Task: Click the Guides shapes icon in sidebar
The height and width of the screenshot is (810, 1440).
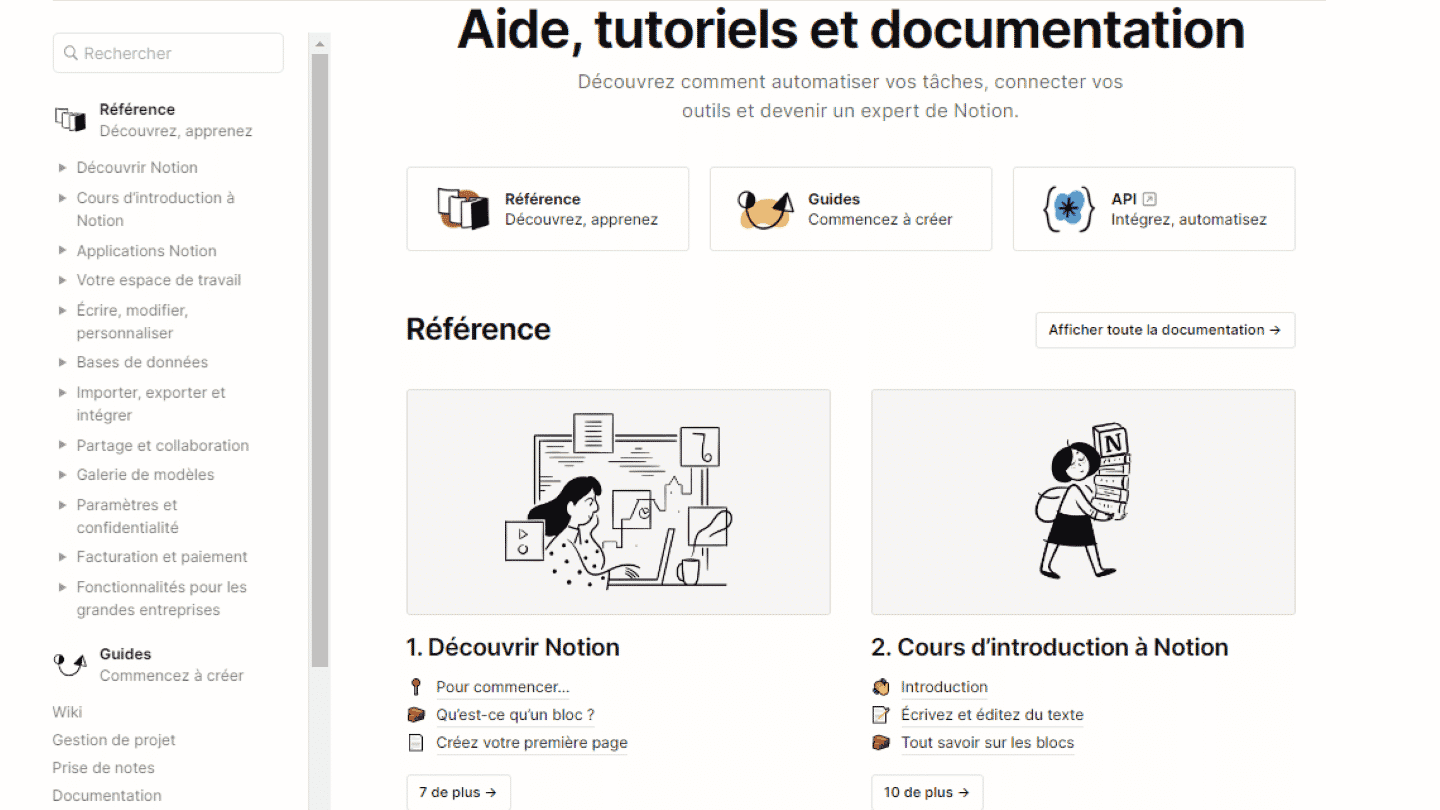Action: click(x=70, y=663)
